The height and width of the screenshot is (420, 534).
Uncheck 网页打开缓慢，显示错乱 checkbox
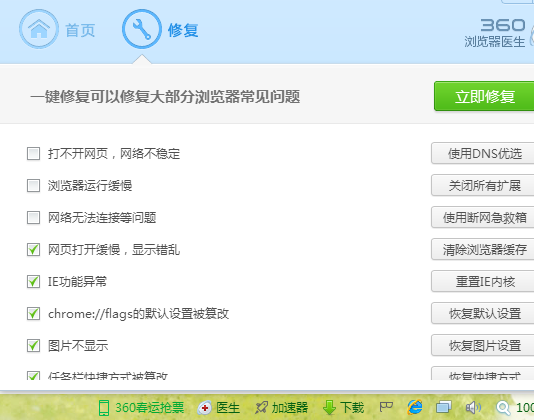[33, 250]
